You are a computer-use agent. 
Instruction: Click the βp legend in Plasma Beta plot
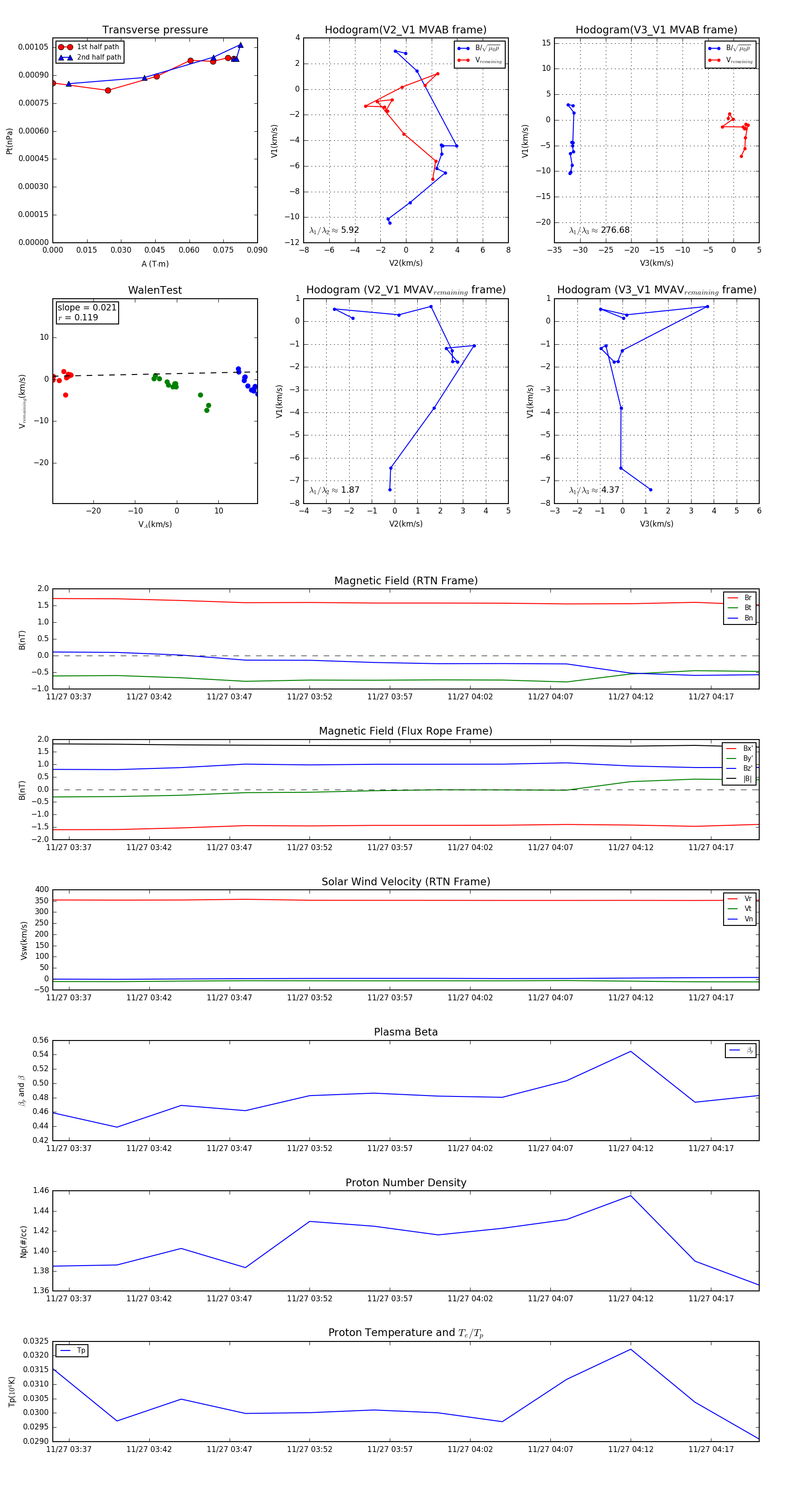[x=741, y=1050]
